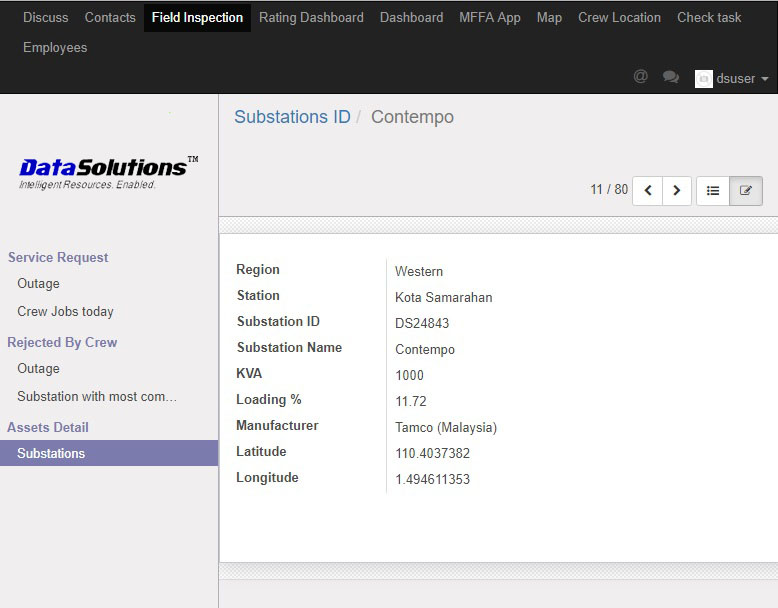
Task: Open Crew Jobs today in sidebar
Action: [65, 311]
